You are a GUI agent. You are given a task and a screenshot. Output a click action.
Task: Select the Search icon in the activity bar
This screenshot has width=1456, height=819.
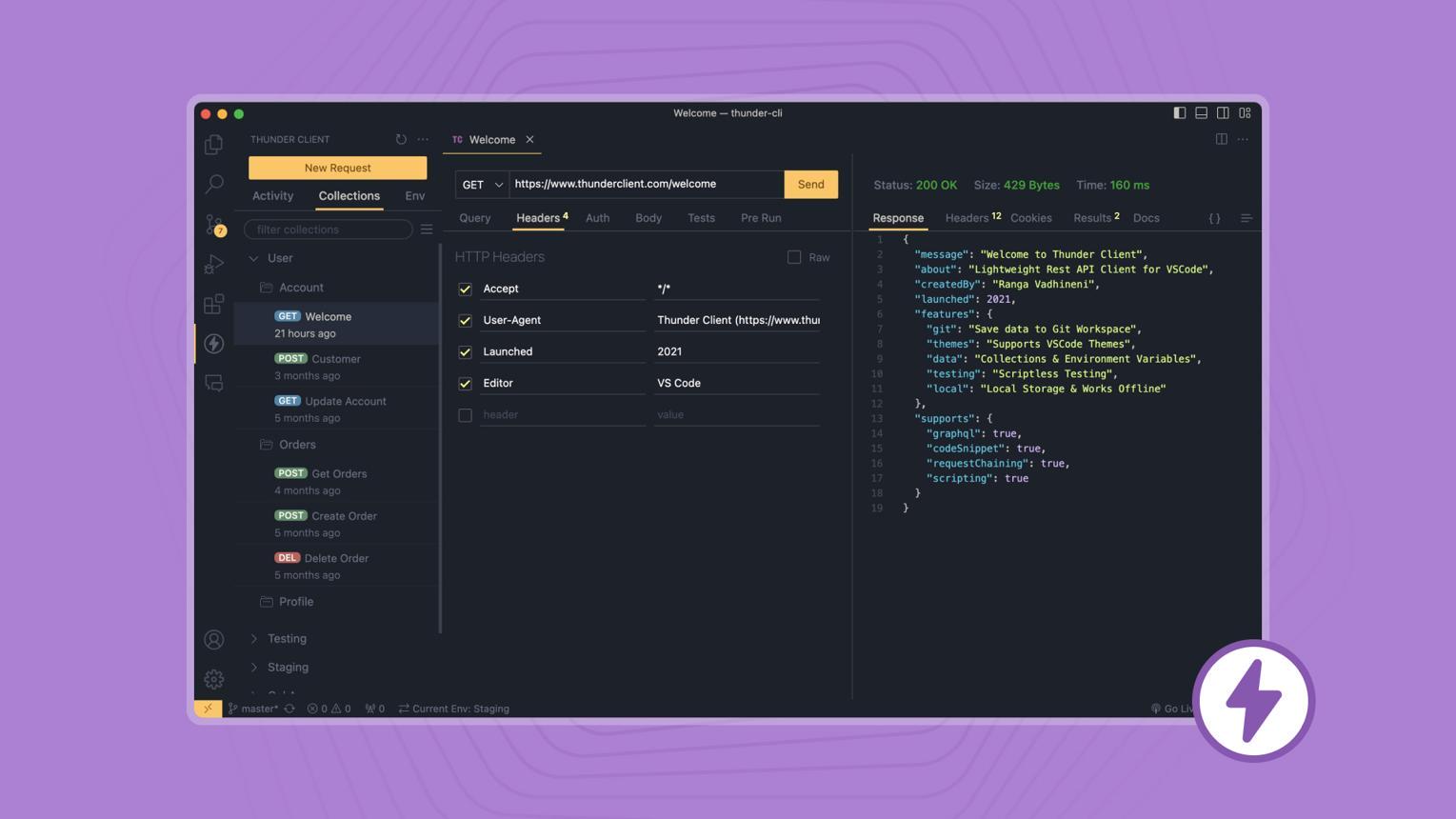tap(213, 184)
